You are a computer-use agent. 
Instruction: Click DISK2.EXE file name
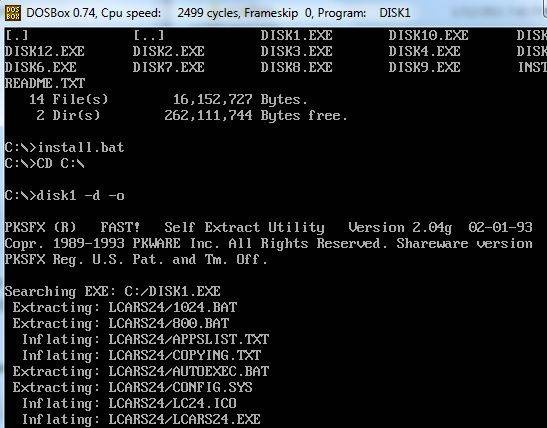[x=168, y=52]
